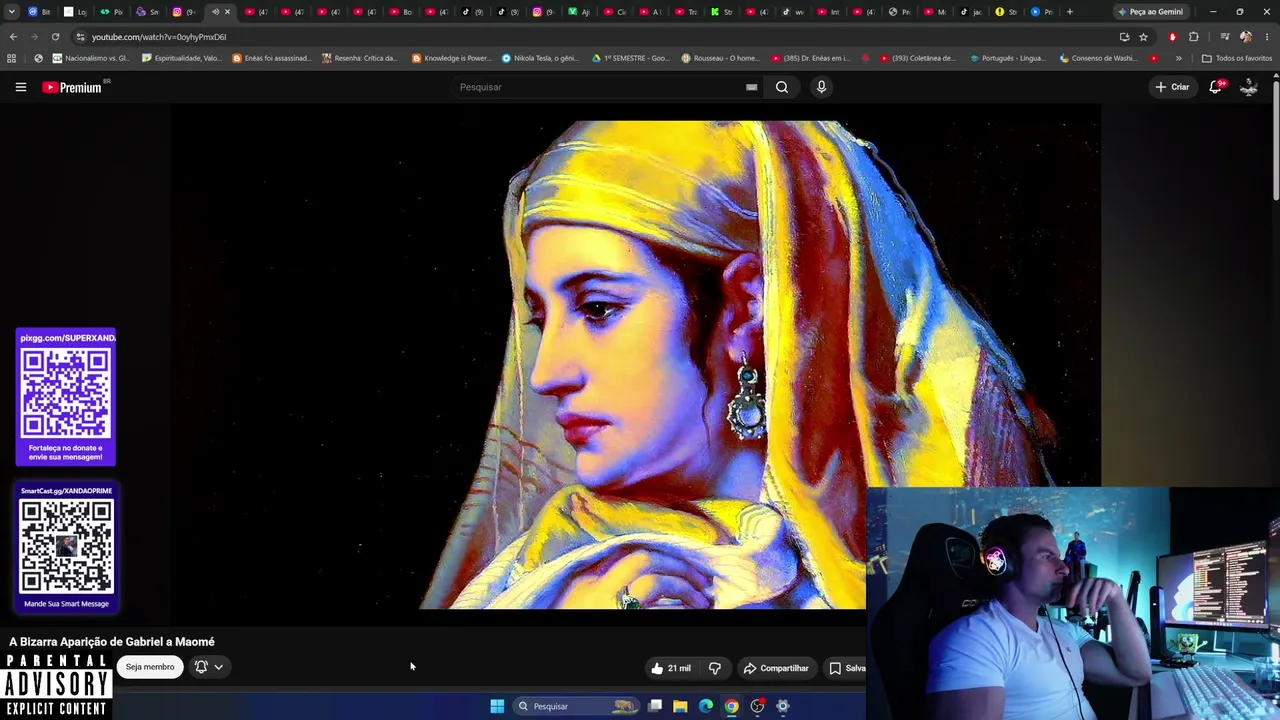Viewport: 1280px width, 720px height.
Task: Click the Criar create button
Action: point(1172,87)
